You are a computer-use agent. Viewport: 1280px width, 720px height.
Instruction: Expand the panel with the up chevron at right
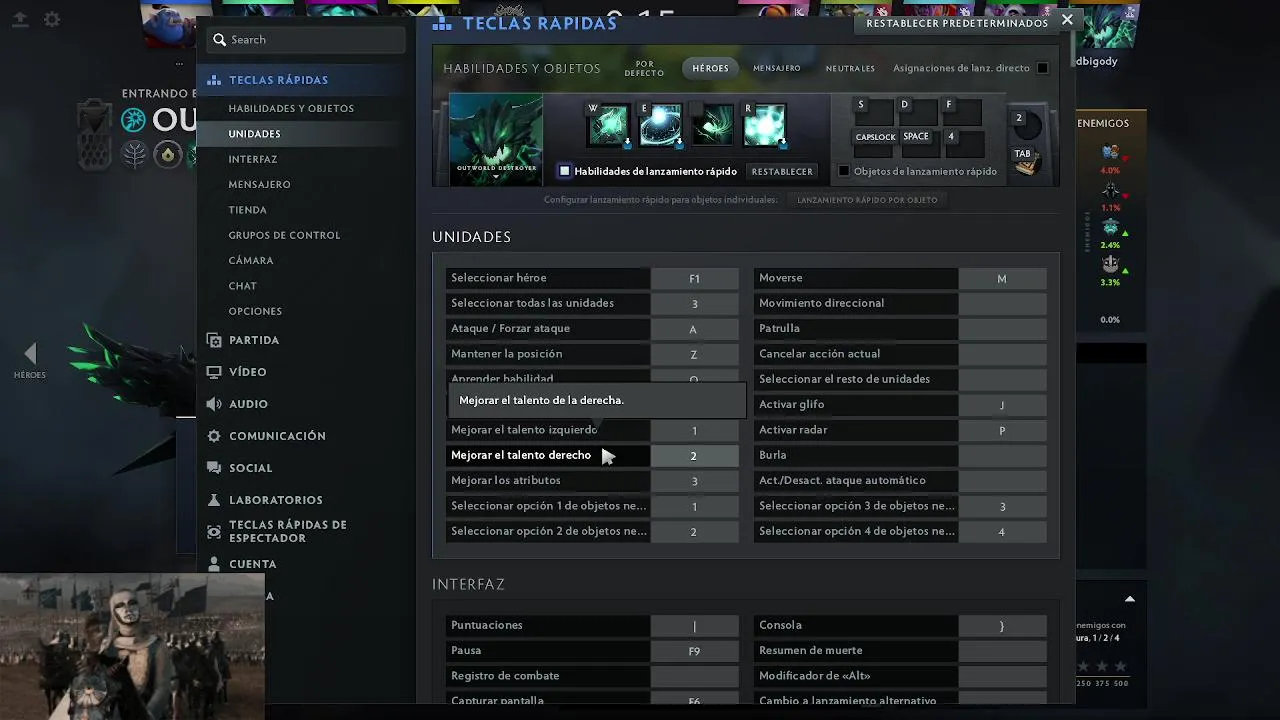(1130, 599)
